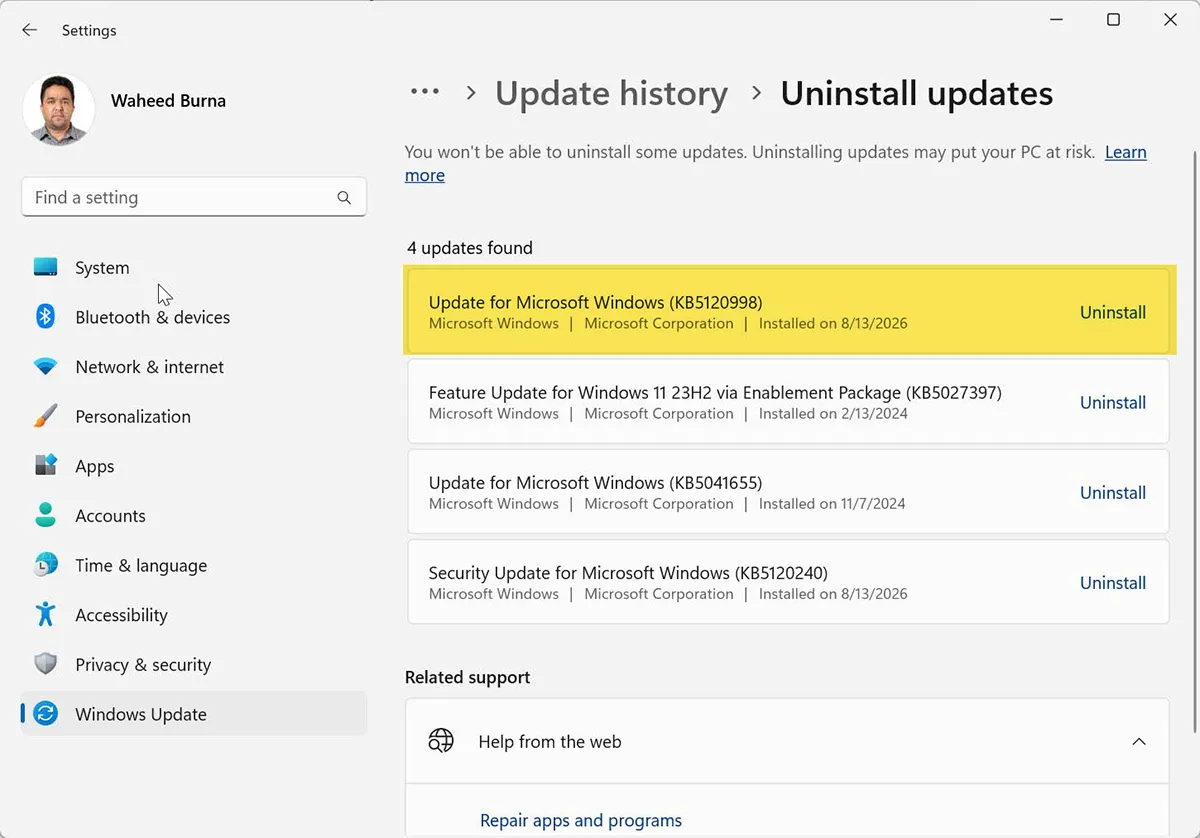This screenshot has width=1200, height=838.
Task: Collapse the Help from the web section
Action: coord(1138,741)
